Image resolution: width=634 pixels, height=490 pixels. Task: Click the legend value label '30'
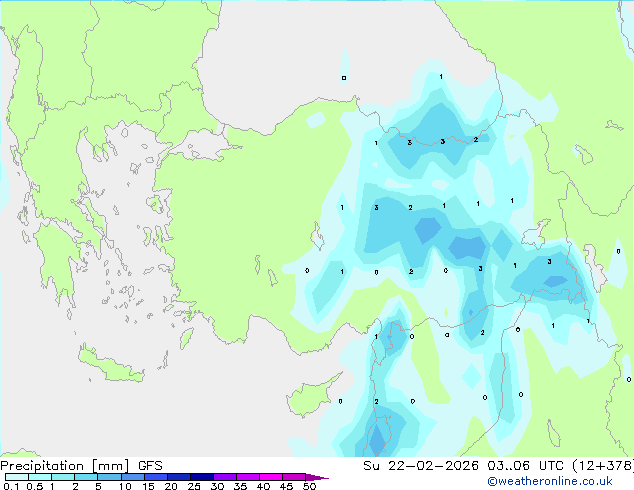pos(217,486)
